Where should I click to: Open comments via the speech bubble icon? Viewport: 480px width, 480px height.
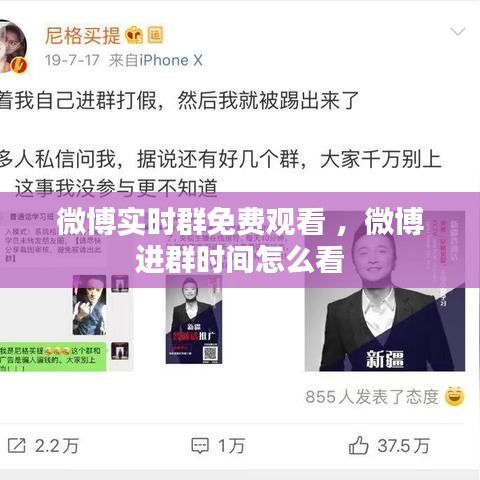click(x=200, y=446)
